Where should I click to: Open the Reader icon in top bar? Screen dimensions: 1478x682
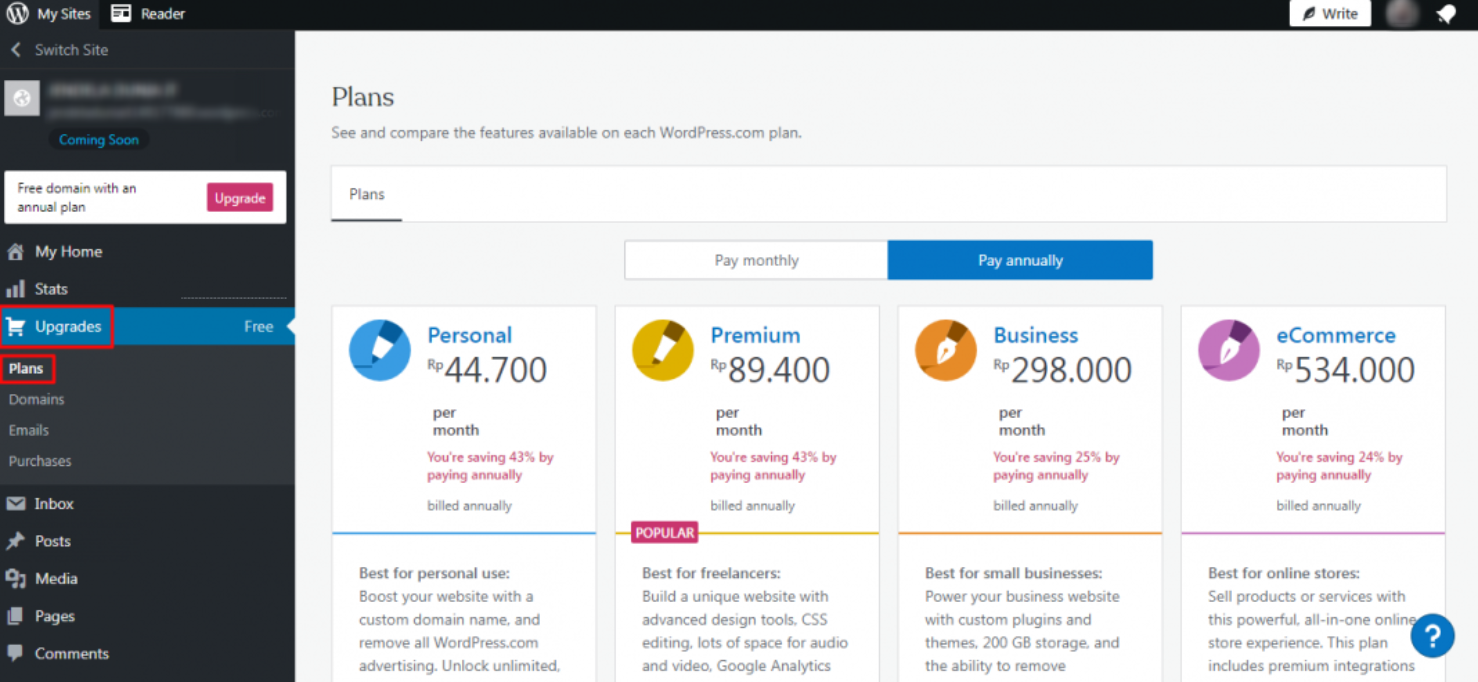click(121, 14)
